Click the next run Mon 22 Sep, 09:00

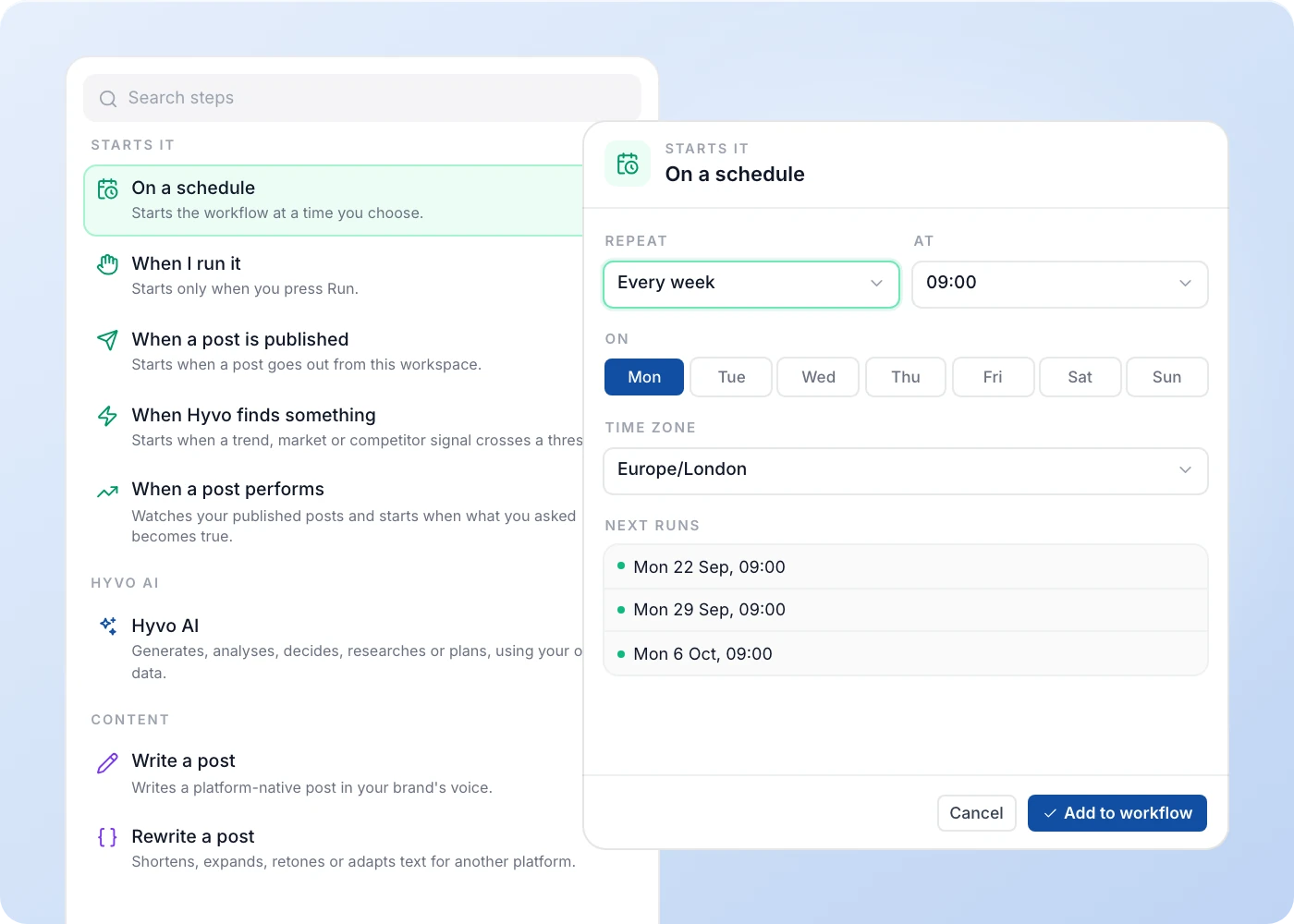coord(906,567)
